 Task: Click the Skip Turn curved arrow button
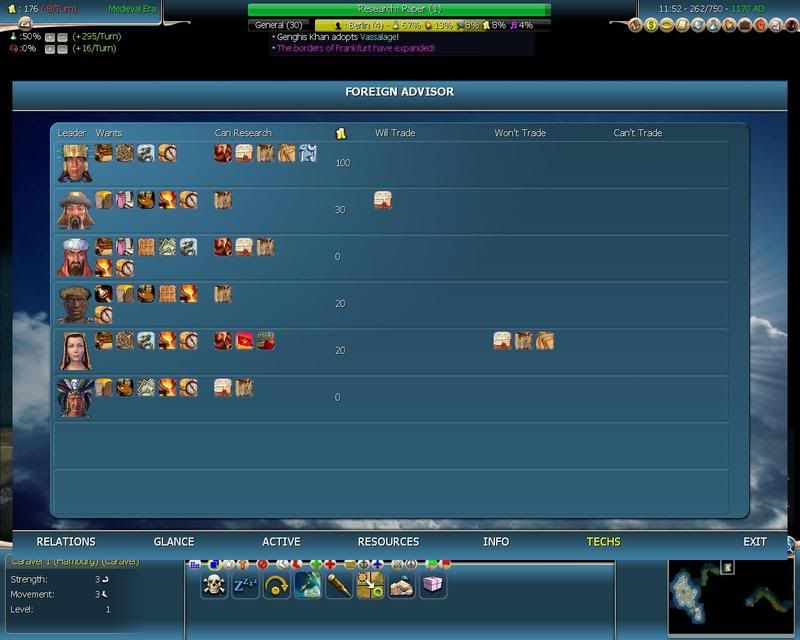click(x=277, y=585)
